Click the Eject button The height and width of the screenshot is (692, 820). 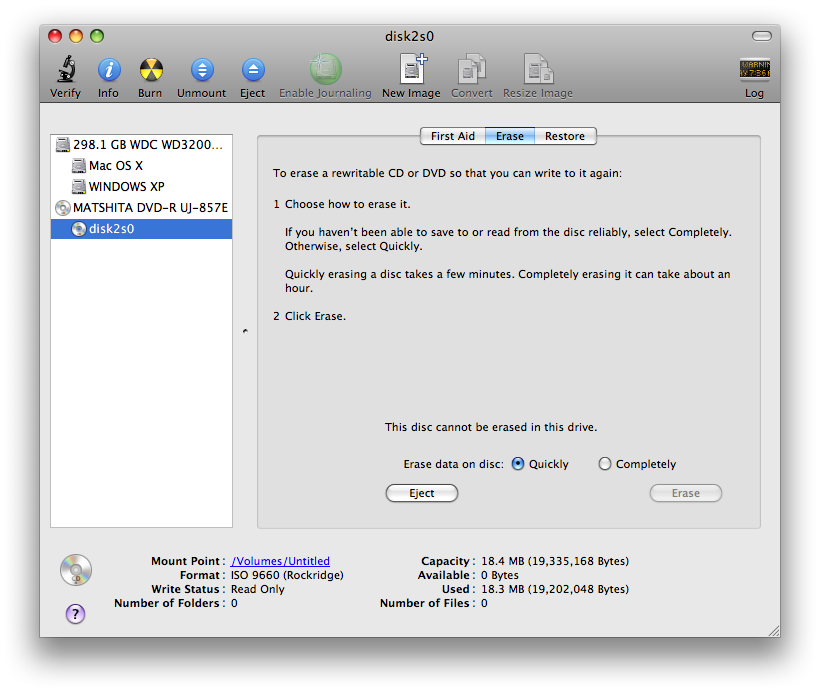pos(421,493)
